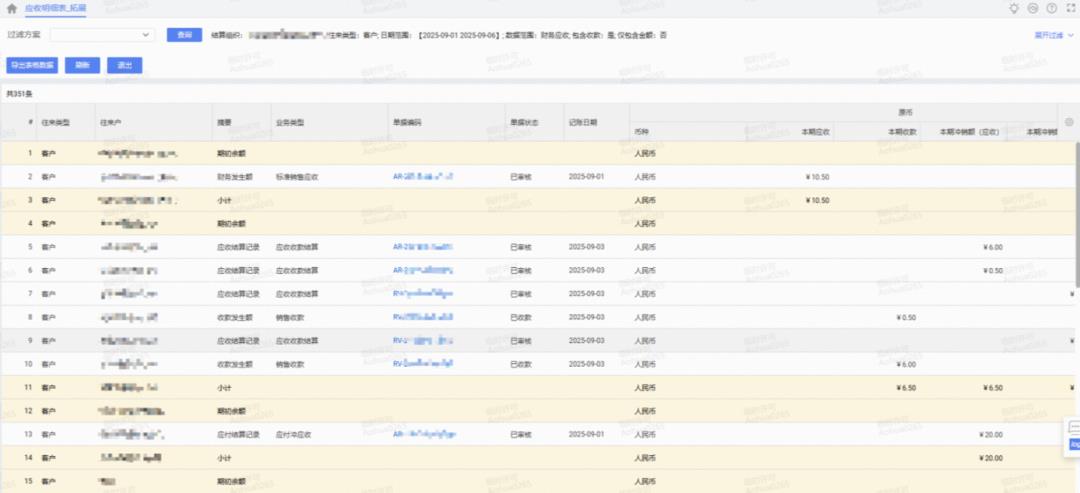Click the 记账日期 column header
The height and width of the screenshot is (493, 1080).
coord(583,122)
